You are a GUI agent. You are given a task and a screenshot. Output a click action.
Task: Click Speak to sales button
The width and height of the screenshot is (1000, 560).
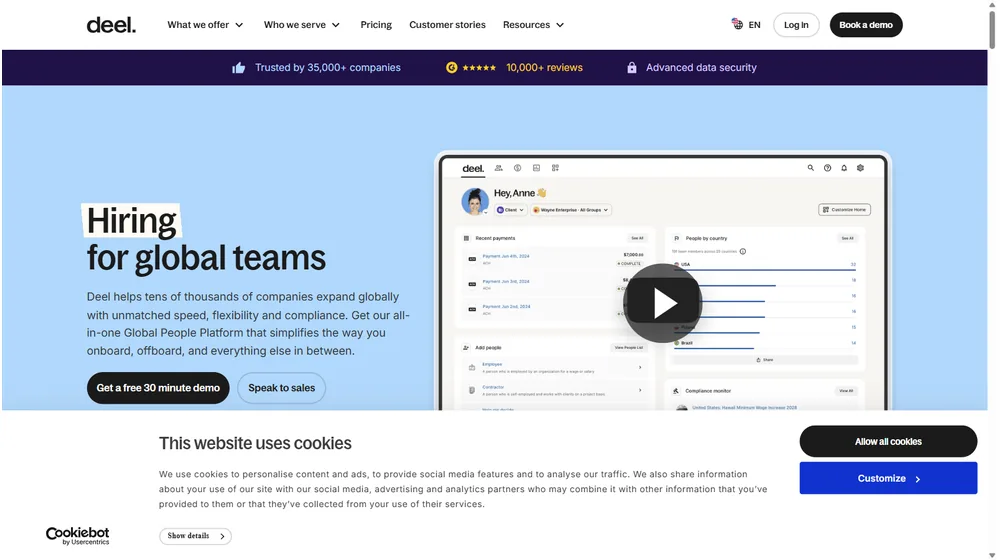tap(281, 388)
